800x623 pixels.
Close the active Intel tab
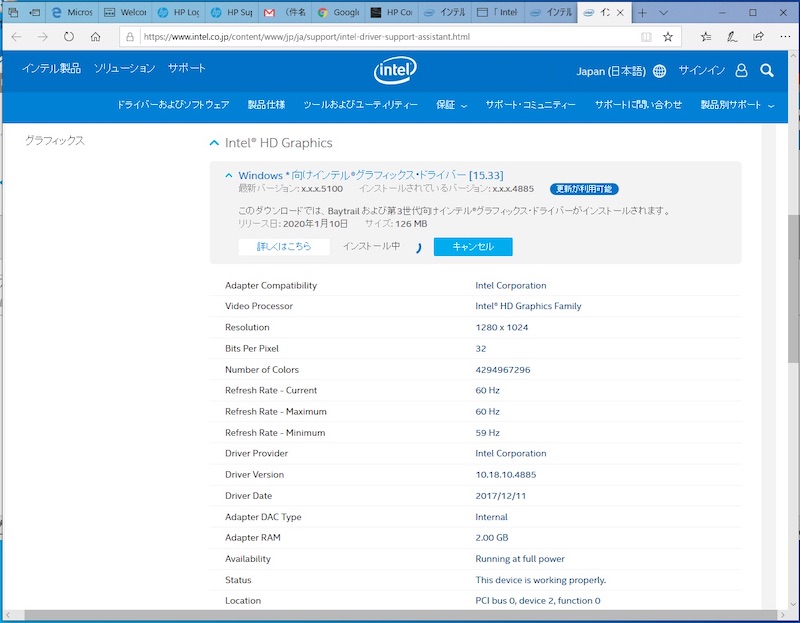[x=620, y=13]
